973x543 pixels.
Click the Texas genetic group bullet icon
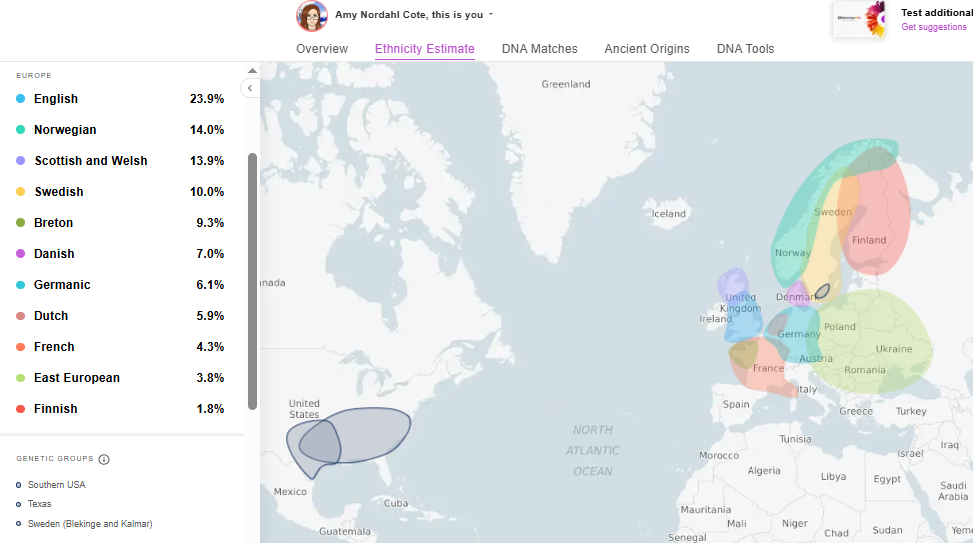pos(19,504)
